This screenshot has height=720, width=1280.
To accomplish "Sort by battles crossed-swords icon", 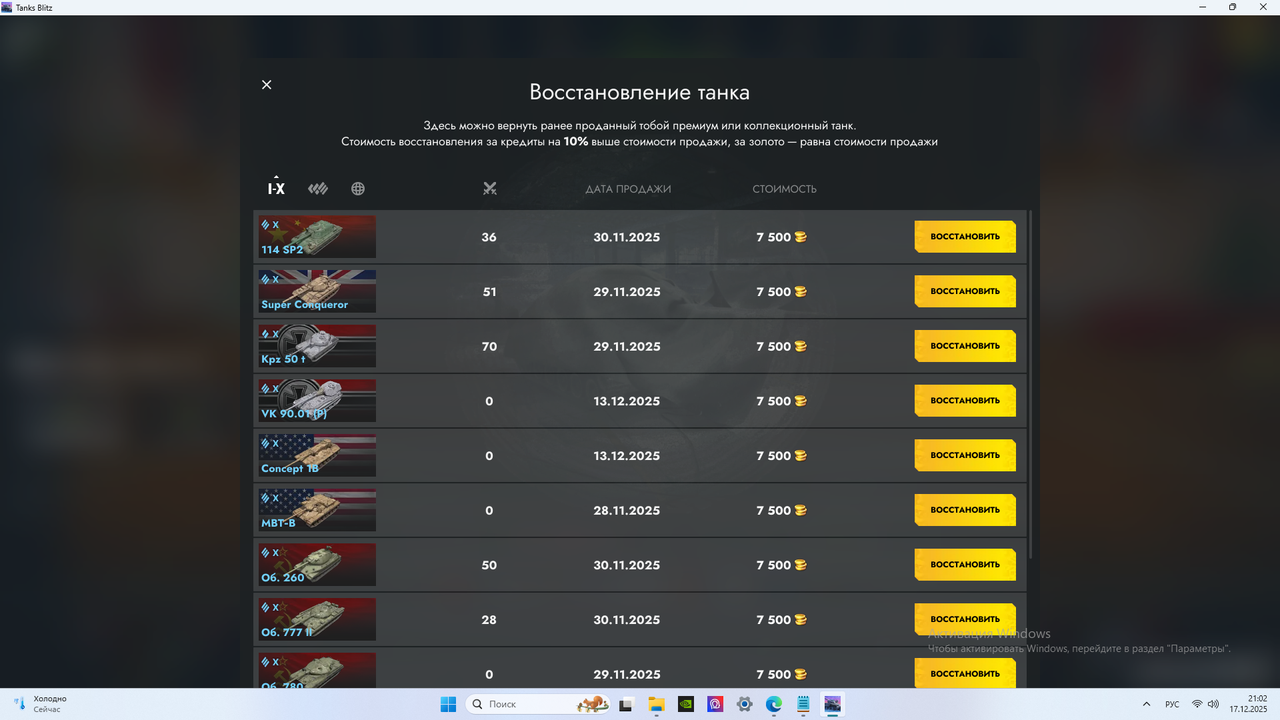I will click(x=489, y=189).
